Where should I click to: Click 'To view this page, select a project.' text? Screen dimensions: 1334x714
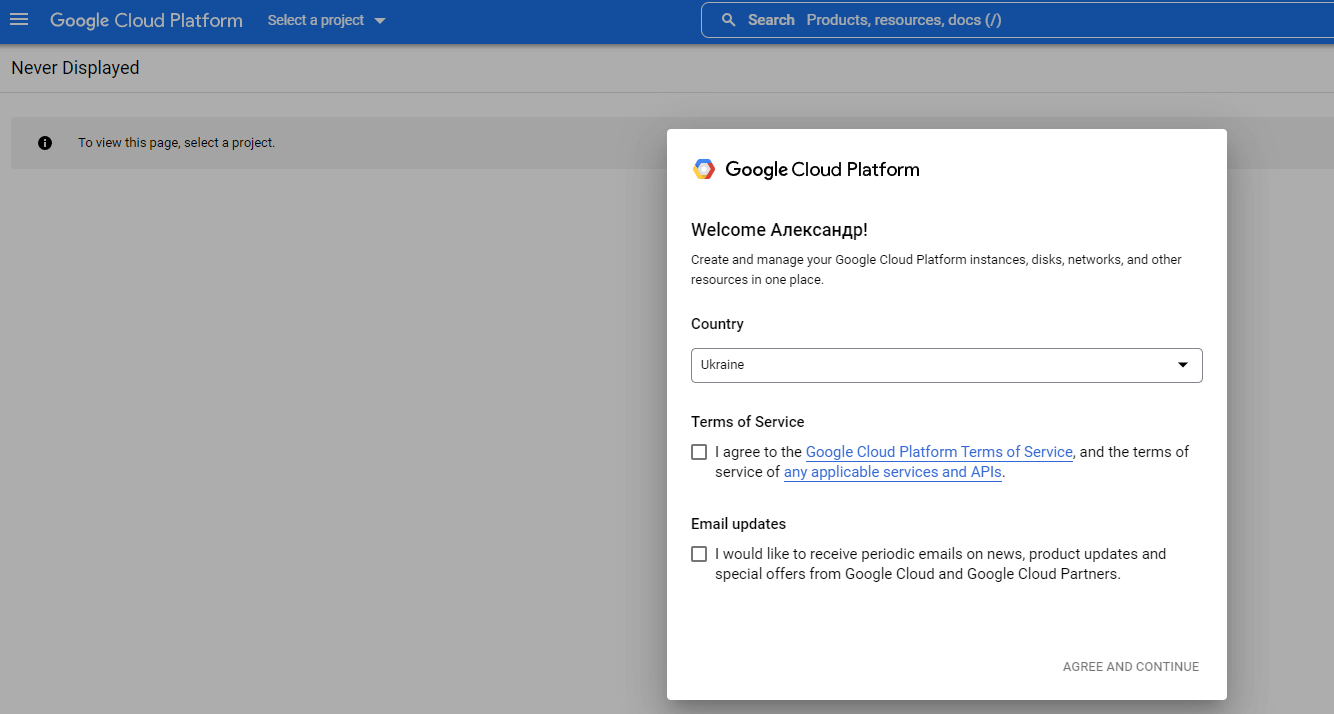(x=177, y=143)
